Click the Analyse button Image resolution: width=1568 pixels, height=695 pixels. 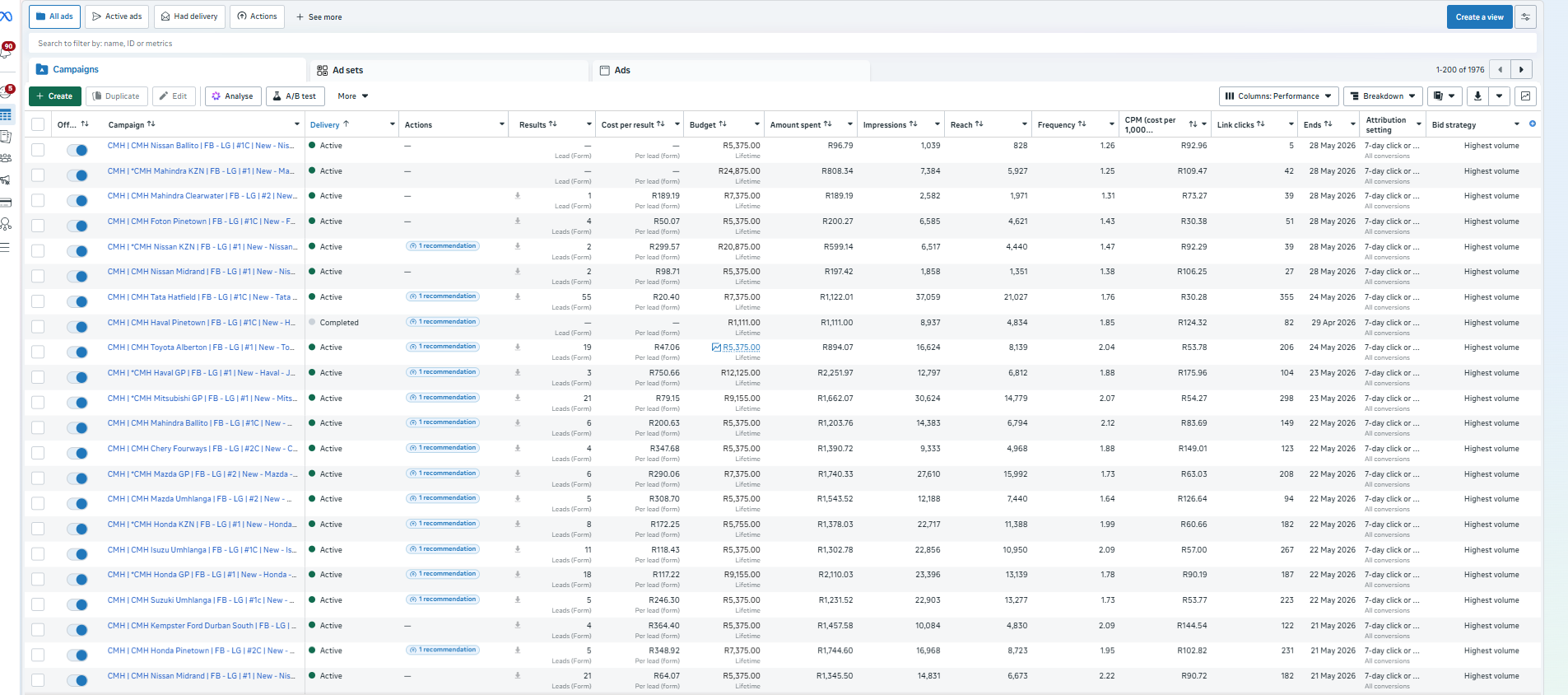coord(233,96)
